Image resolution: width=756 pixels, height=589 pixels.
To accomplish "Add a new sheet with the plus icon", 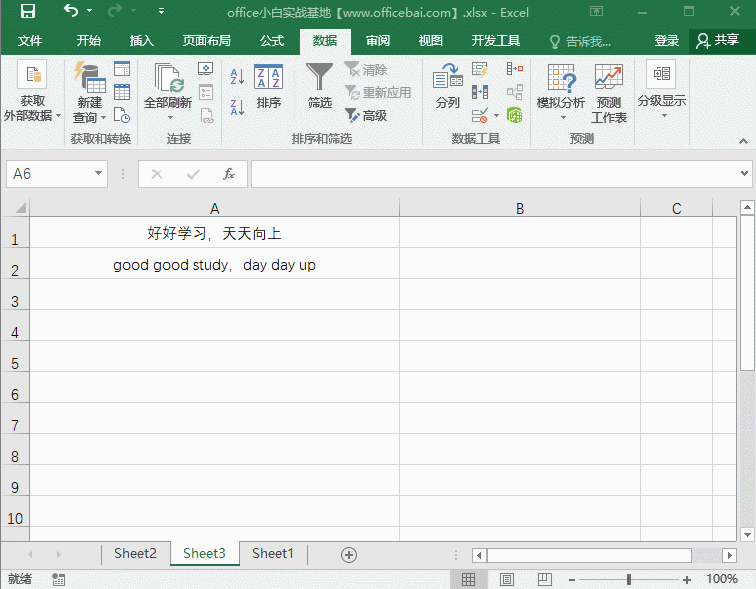I will click(349, 555).
